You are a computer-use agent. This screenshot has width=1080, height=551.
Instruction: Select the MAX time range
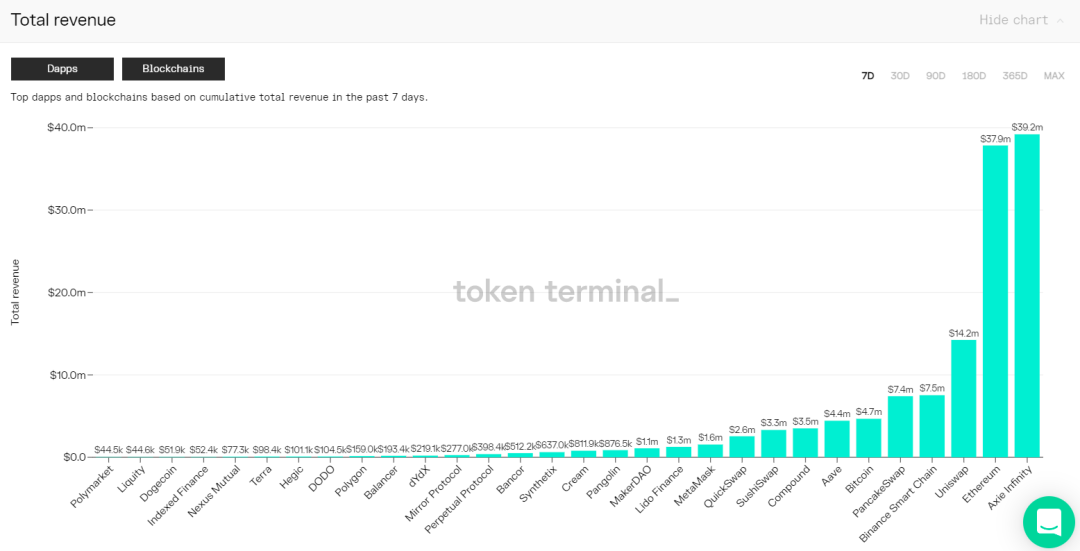point(1054,76)
